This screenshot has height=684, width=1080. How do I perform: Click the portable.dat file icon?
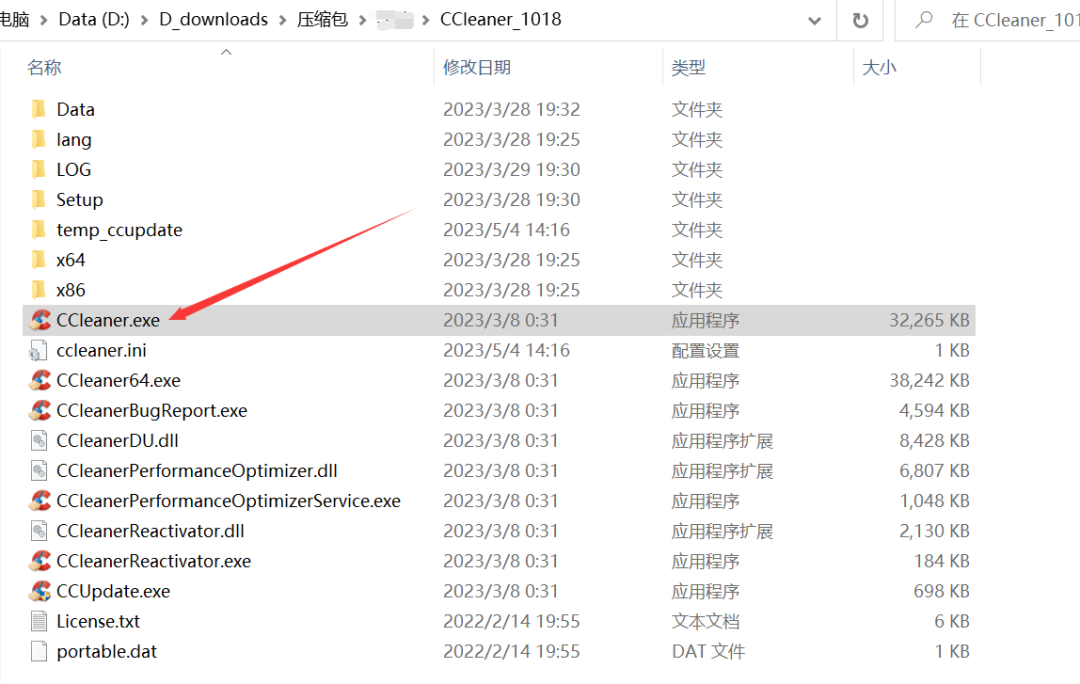point(39,652)
